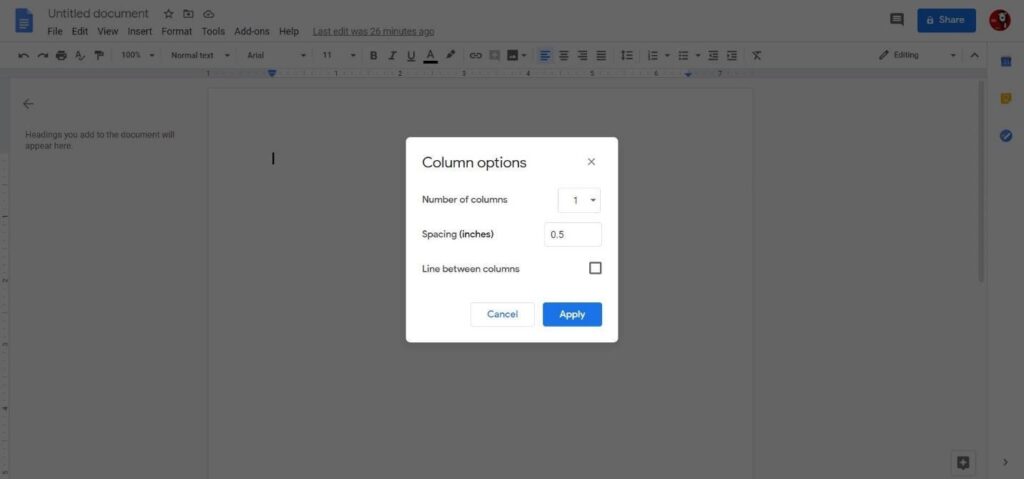The height and width of the screenshot is (479, 1024).
Task: Center align text
Action: click(x=564, y=56)
